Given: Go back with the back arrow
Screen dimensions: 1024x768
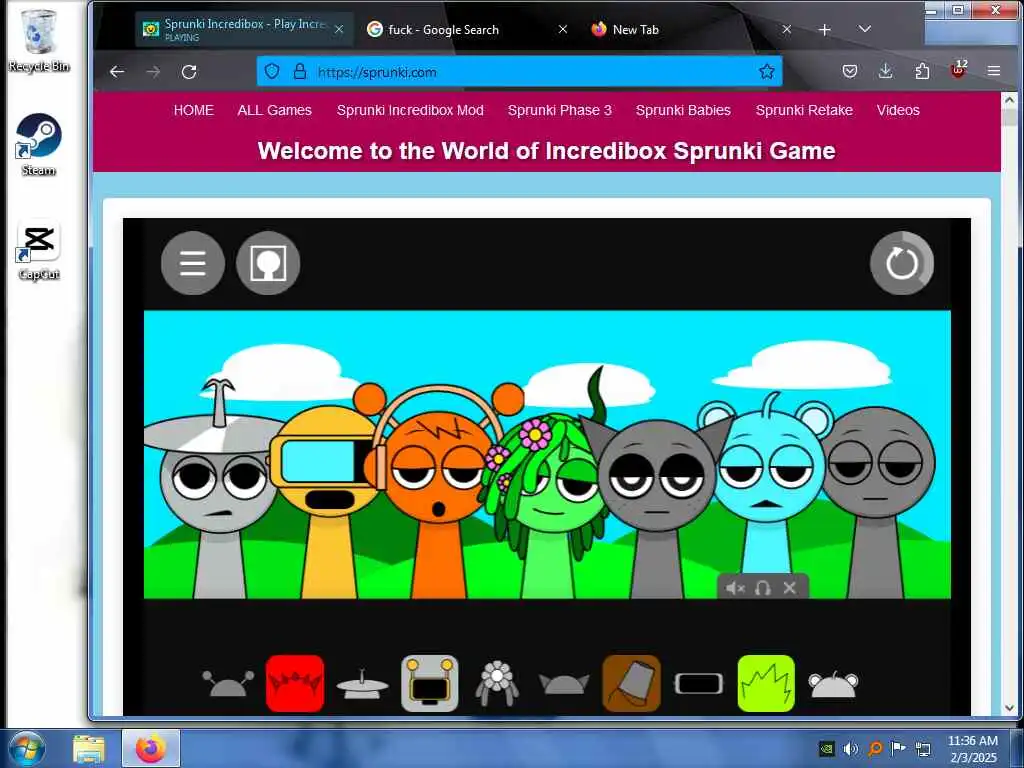Looking at the screenshot, I should click(x=117, y=72).
